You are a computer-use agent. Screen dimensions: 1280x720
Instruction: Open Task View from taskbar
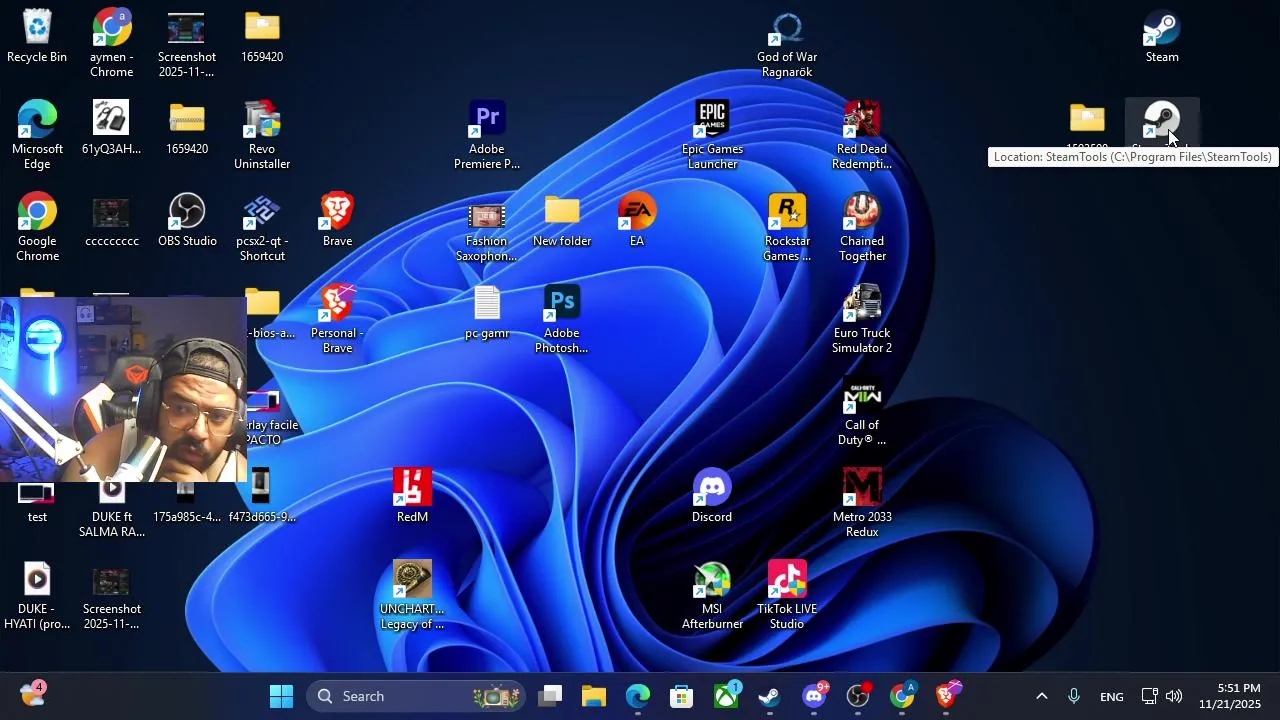(550, 696)
